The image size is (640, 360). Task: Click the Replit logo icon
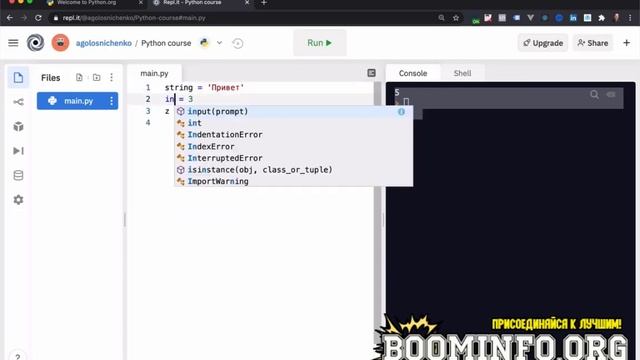36,43
